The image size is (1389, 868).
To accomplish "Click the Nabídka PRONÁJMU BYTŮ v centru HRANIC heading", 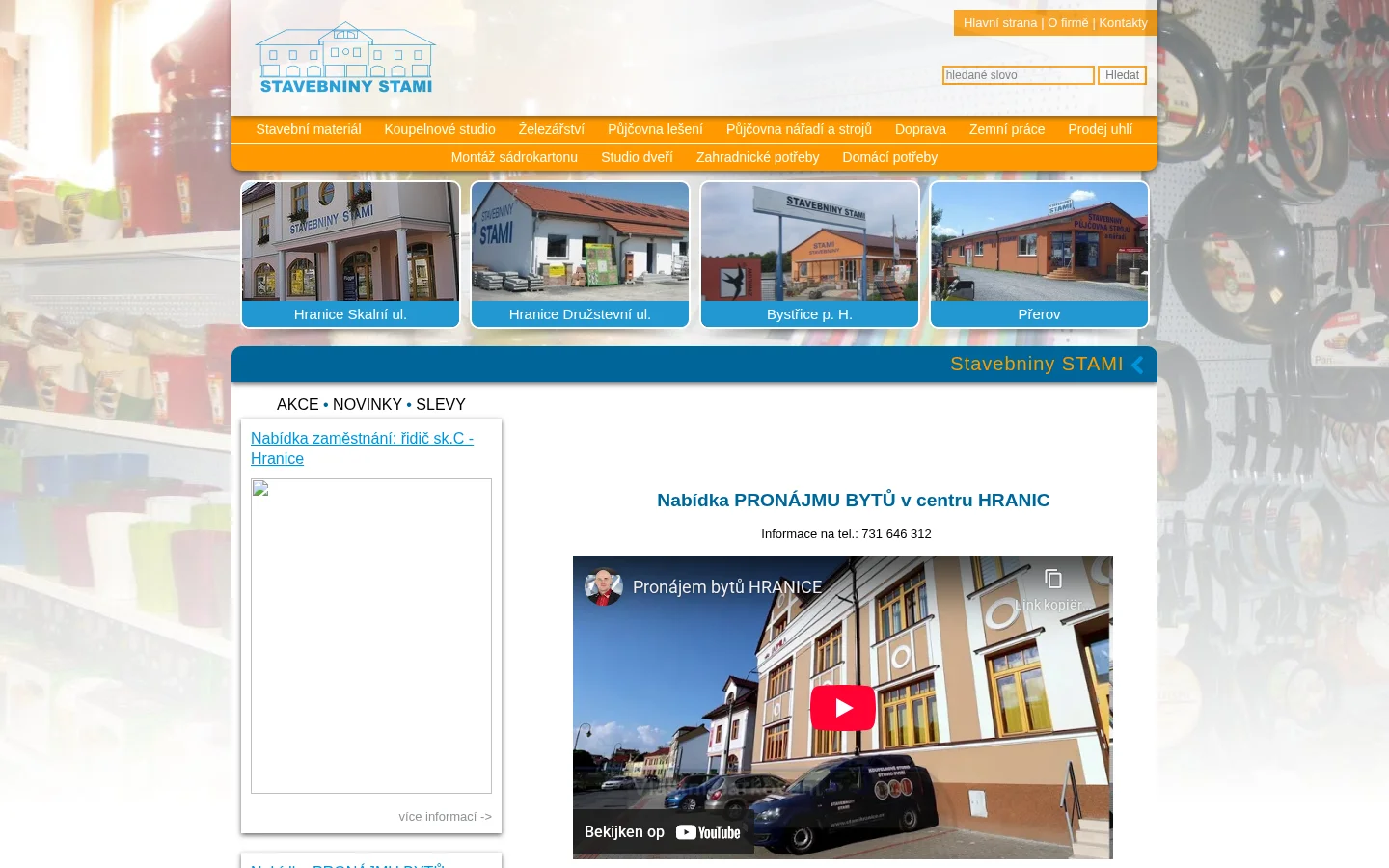I will point(853,500).
